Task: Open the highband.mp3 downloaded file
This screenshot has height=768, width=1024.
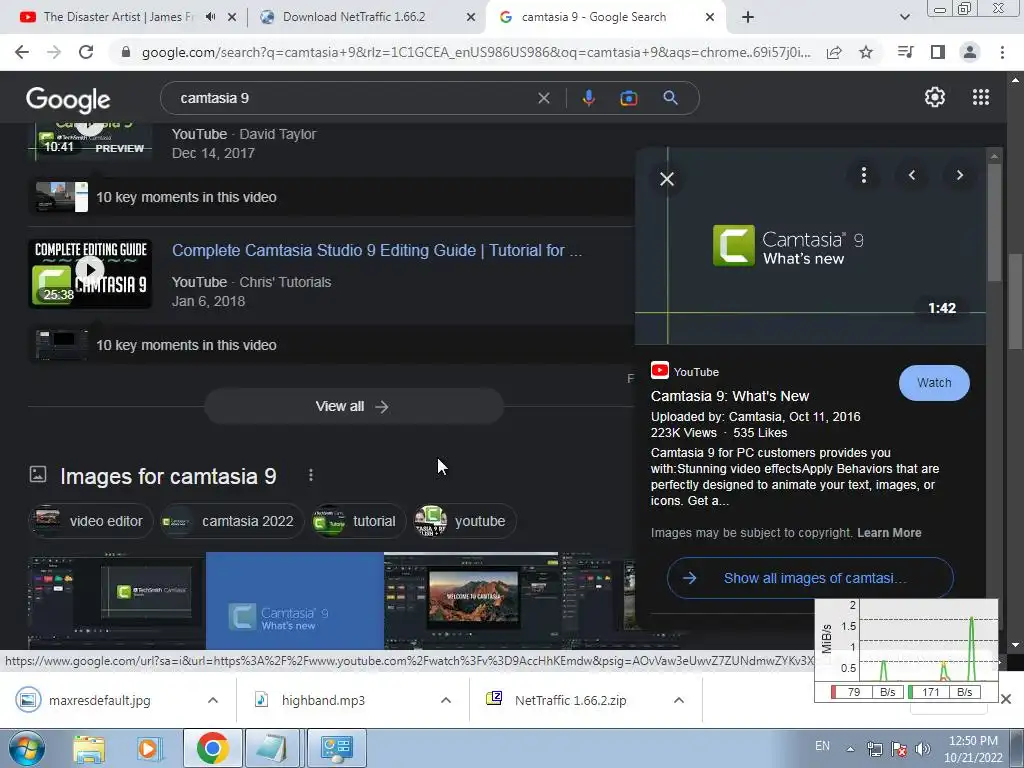Action: click(323, 700)
